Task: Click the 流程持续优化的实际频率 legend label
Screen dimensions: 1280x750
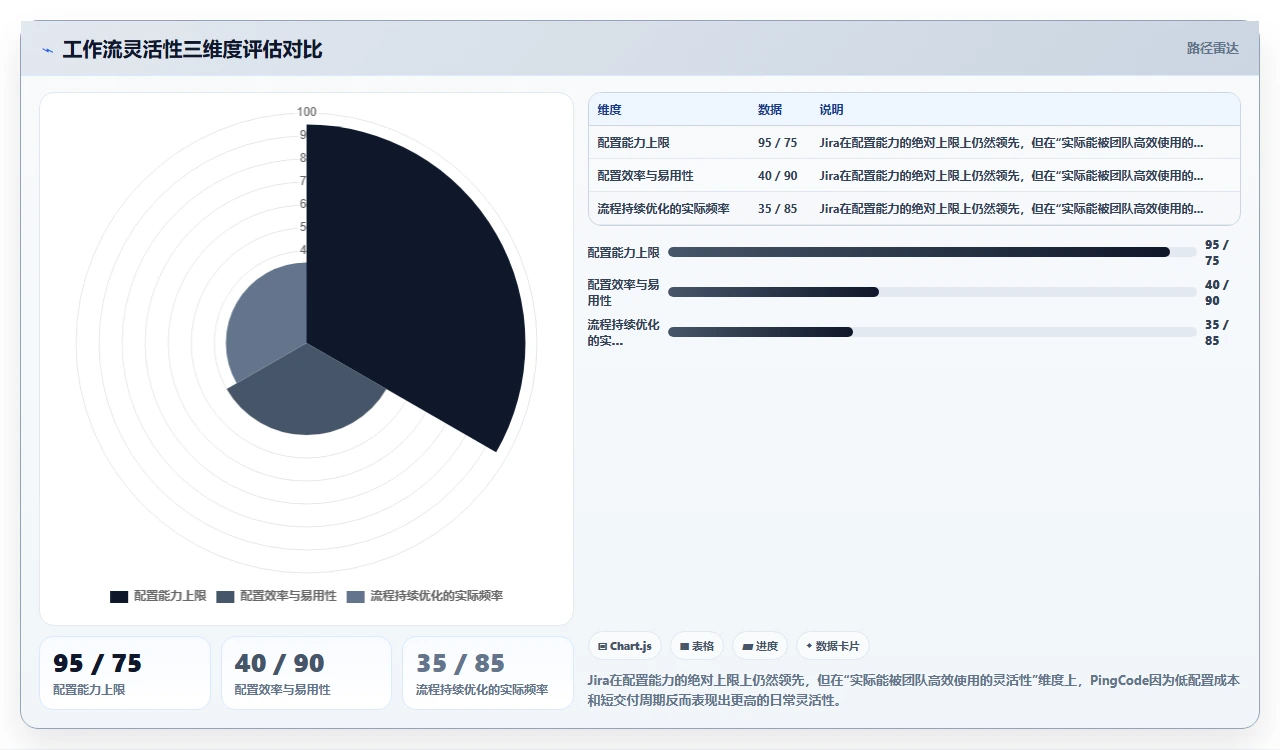Action: [x=436, y=596]
